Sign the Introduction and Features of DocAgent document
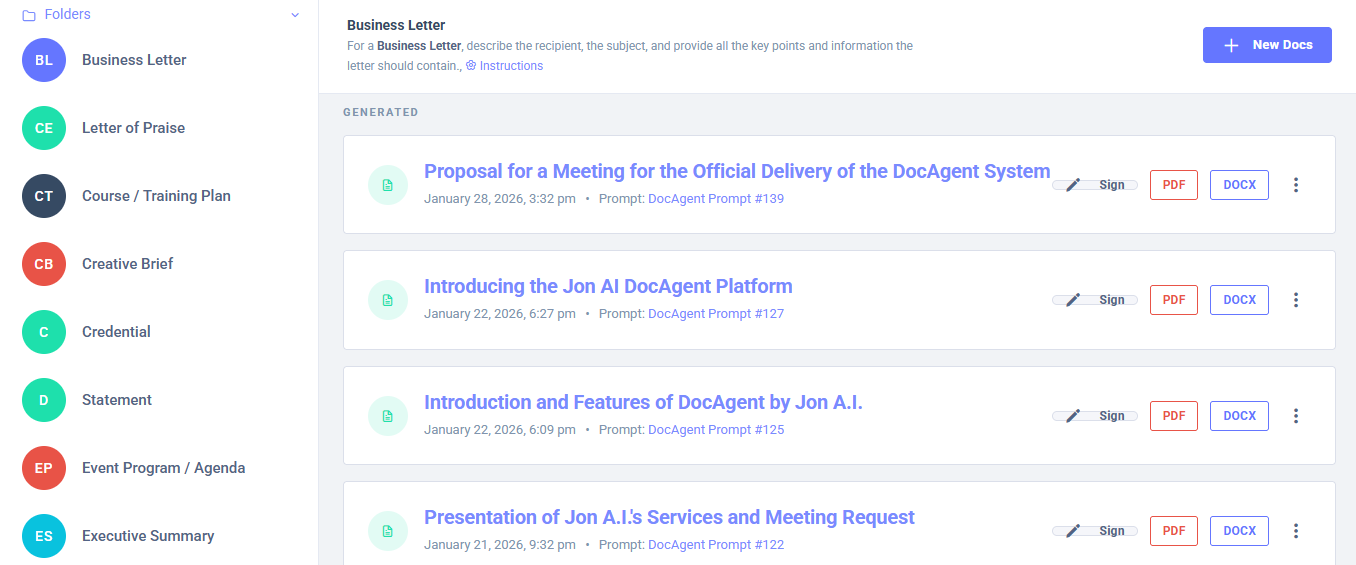Viewport: 1356px width, 565px height. coord(1095,416)
